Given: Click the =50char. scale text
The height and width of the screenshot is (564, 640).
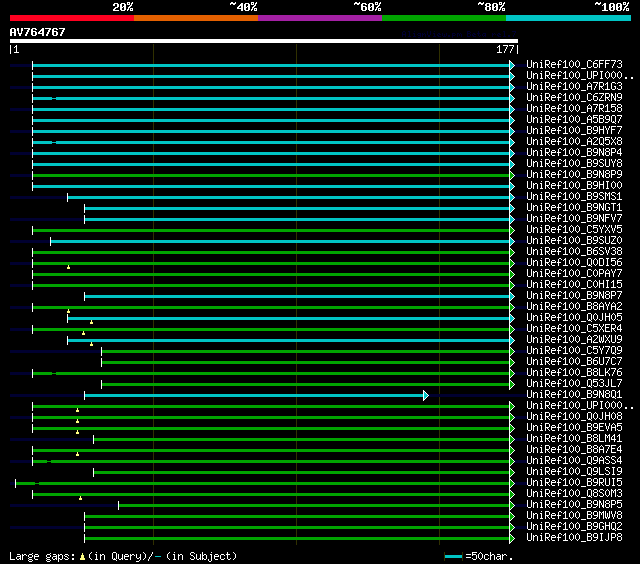Looking at the screenshot, I should pos(489,556).
